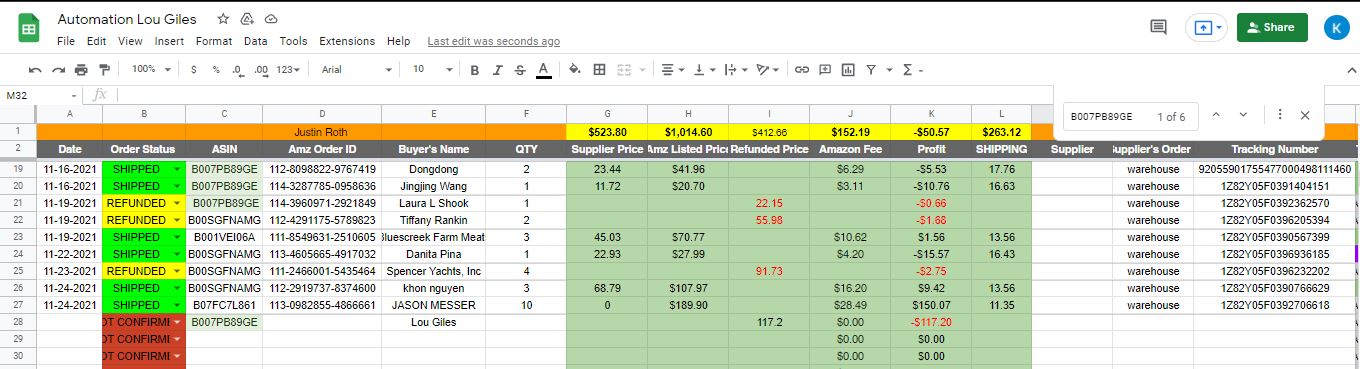Open 'Last edit was seconds ago' history
This screenshot has width=1360, height=369.
pyautogui.click(x=493, y=41)
